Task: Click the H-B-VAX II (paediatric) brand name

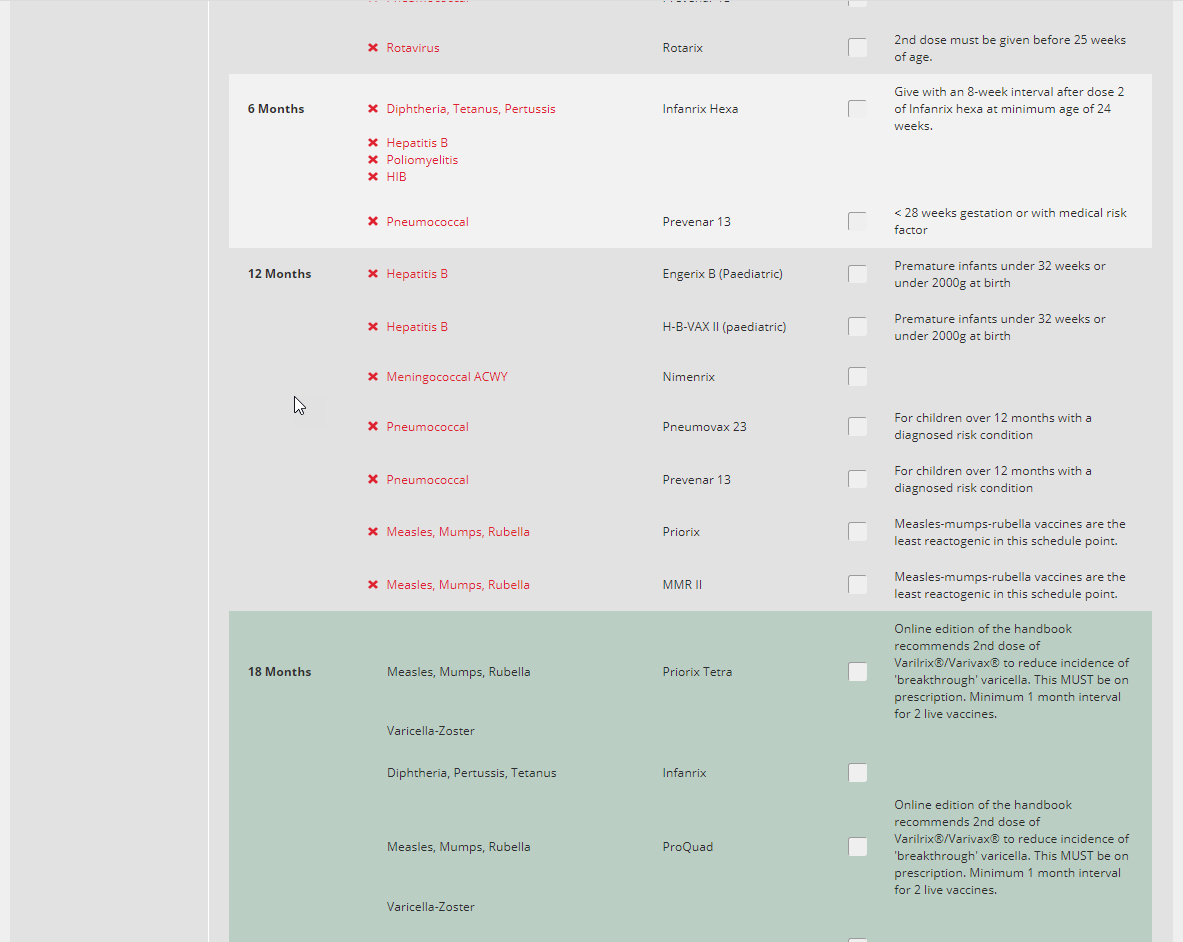Action: tap(724, 327)
